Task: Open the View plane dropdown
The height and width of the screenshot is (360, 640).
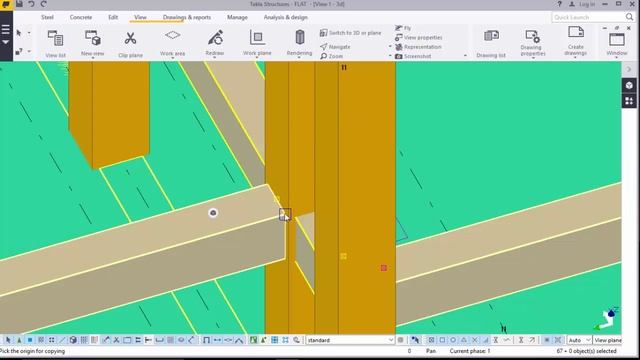Action: pyautogui.click(x=607, y=340)
